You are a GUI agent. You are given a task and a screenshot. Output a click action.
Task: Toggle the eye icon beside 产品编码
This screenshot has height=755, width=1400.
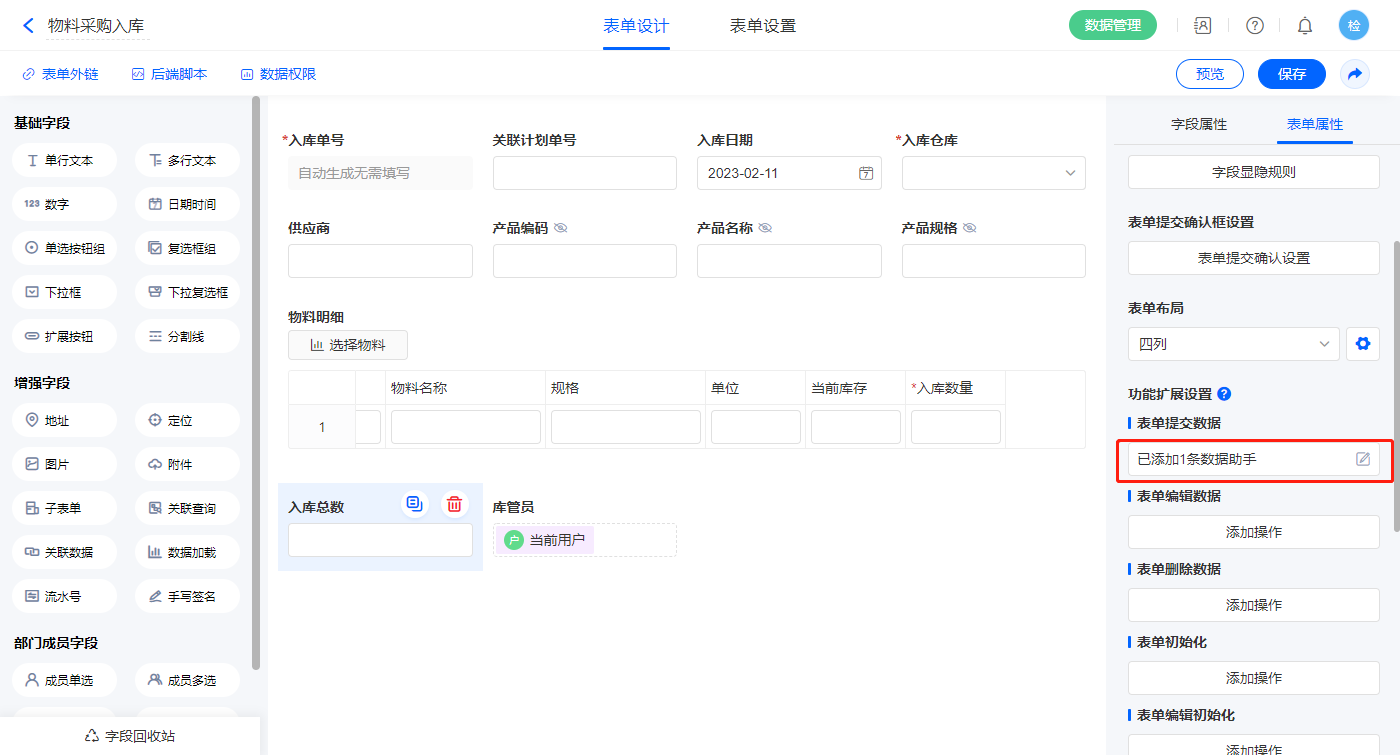pos(561,228)
